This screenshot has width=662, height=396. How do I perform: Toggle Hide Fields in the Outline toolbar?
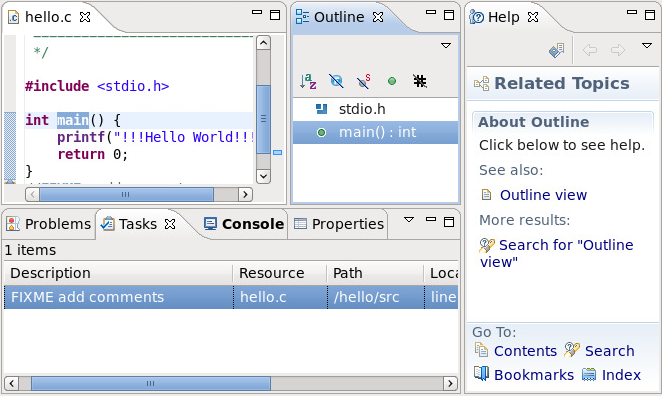click(336, 81)
